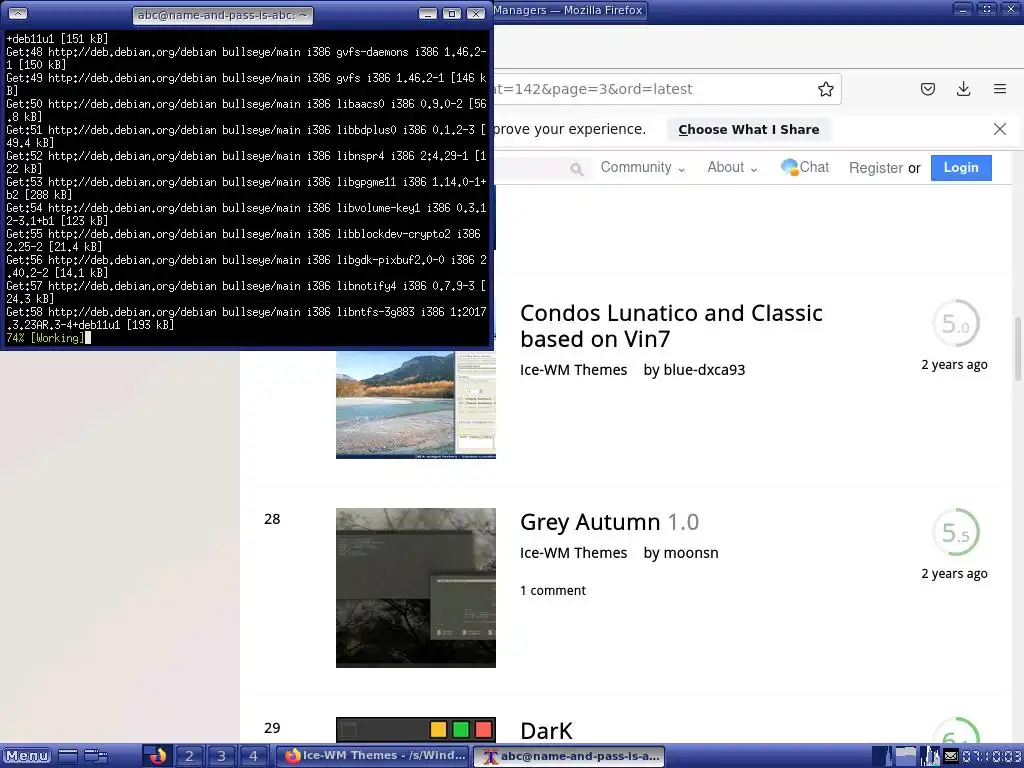Viewport: 1024px width, 768px height.
Task: Click the terminal title bar text
Action: 223,14
